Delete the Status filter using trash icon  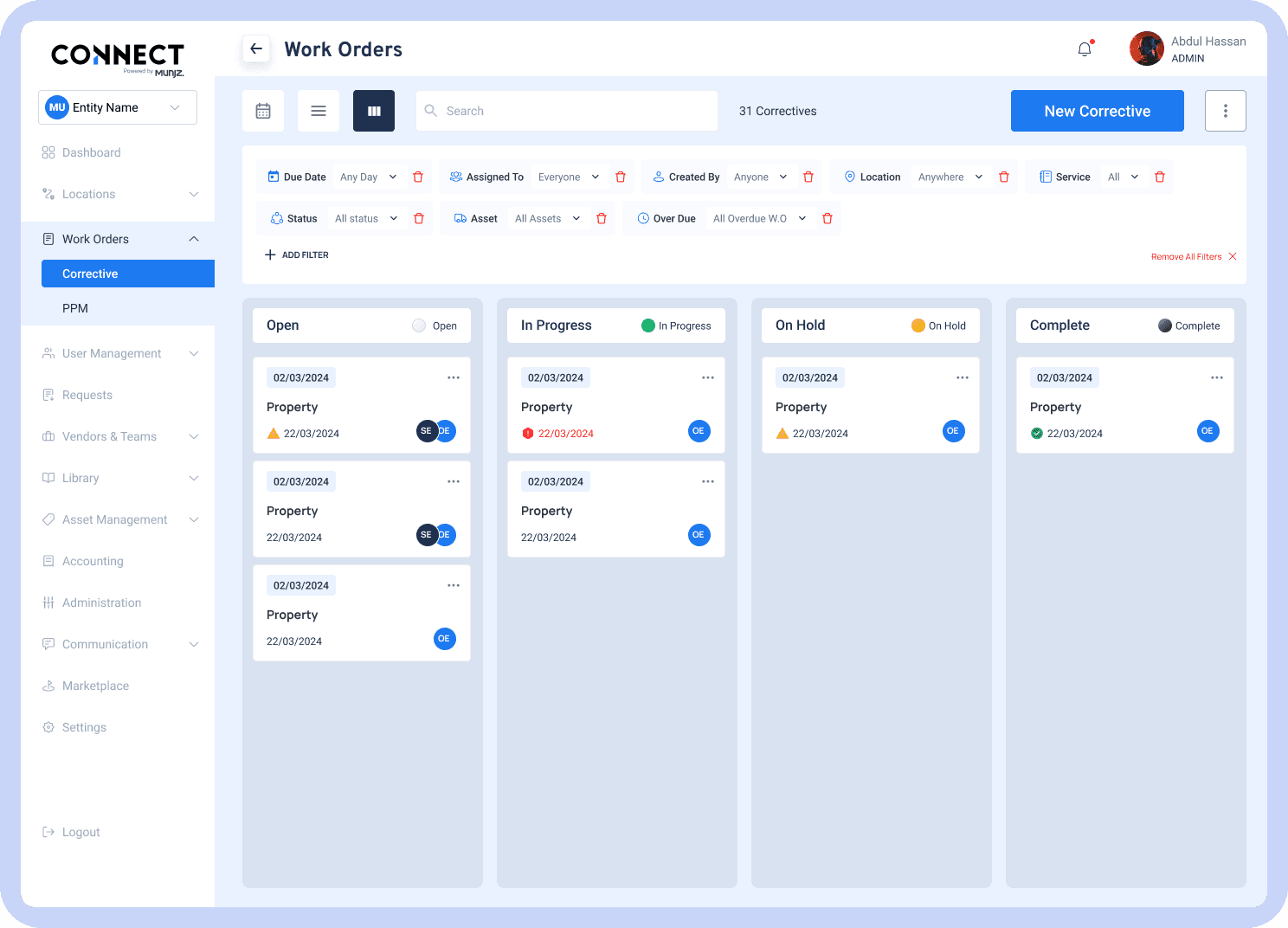coord(418,217)
